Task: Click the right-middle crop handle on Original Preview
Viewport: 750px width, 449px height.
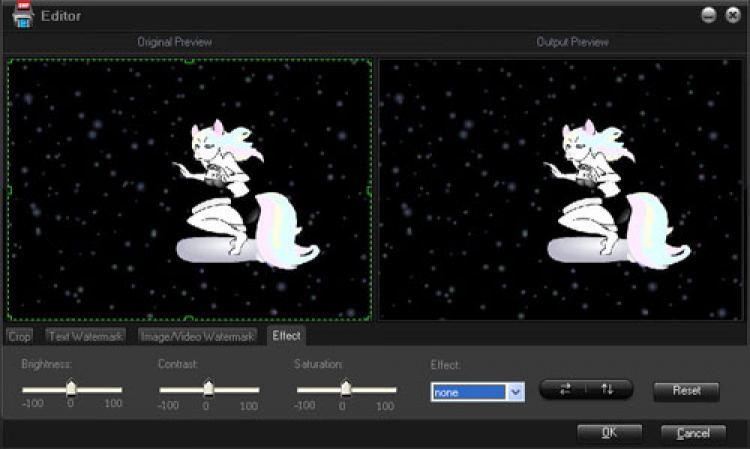Action: [370, 190]
